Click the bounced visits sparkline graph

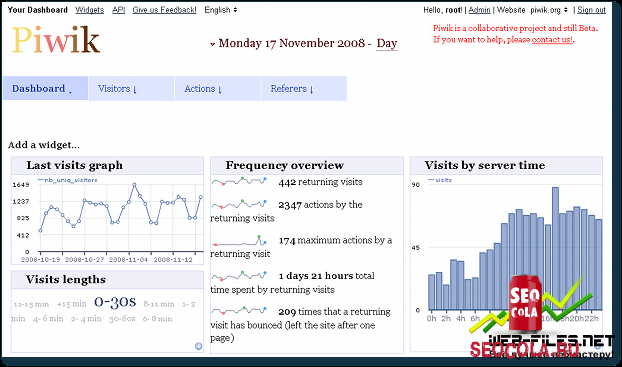click(239, 310)
